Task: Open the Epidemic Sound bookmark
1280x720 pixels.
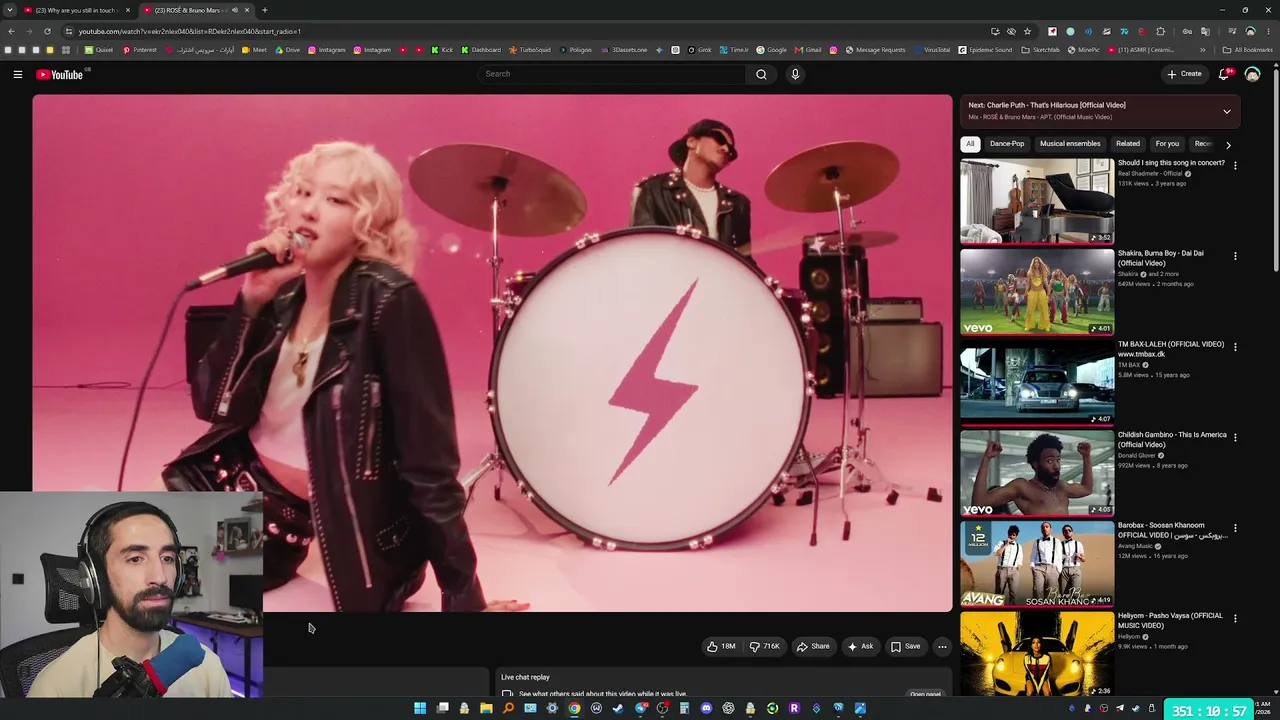Action: (x=985, y=49)
